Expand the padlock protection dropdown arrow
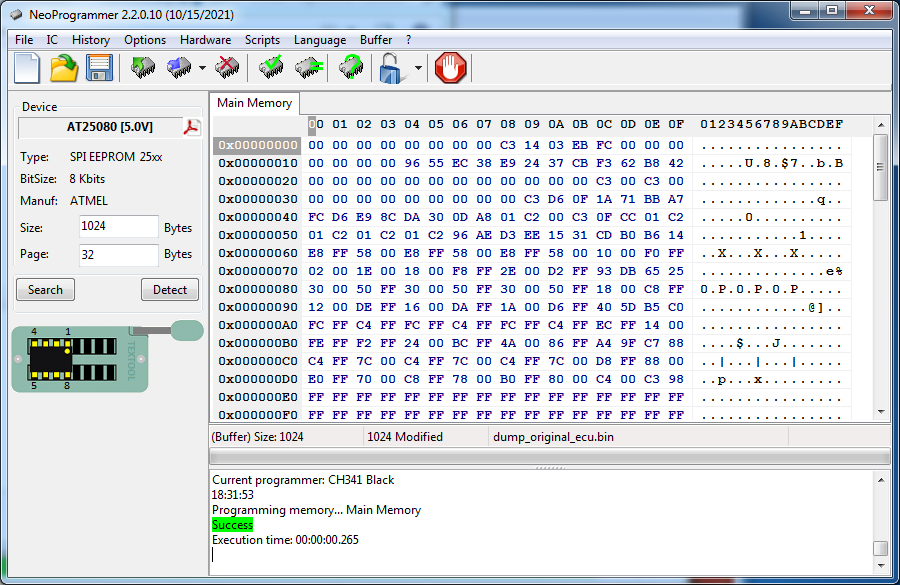The width and height of the screenshot is (900, 585). [x=418, y=69]
